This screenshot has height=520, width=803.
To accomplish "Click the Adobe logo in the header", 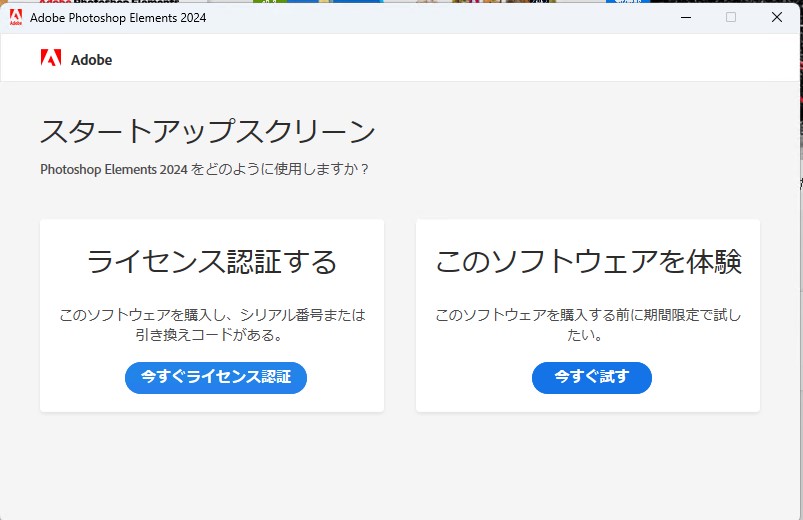I will tap(51, 58).
